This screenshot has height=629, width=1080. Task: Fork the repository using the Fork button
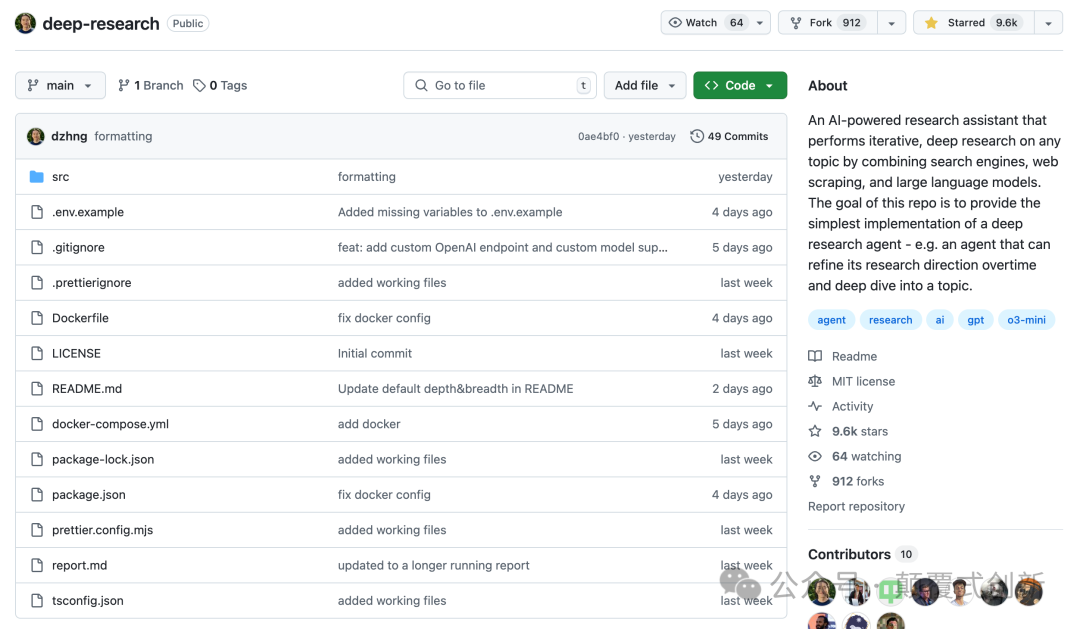827,23
